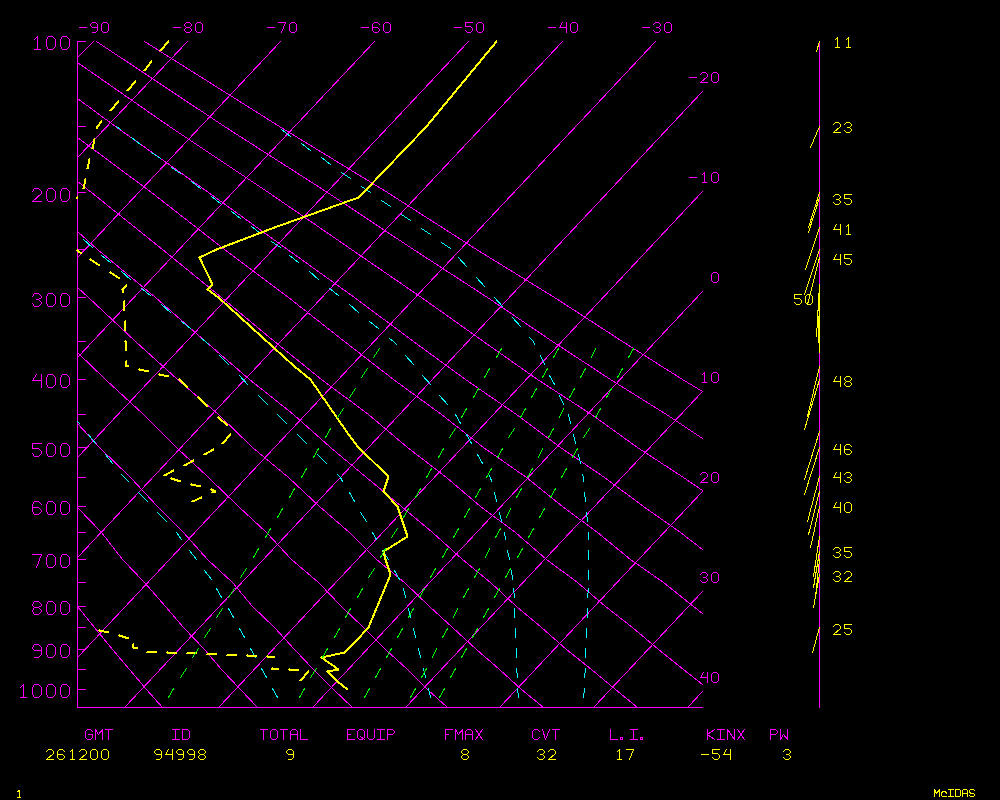Select the FMAX column header
This screenshot has height=800, width=1000.
pos(463,735)
